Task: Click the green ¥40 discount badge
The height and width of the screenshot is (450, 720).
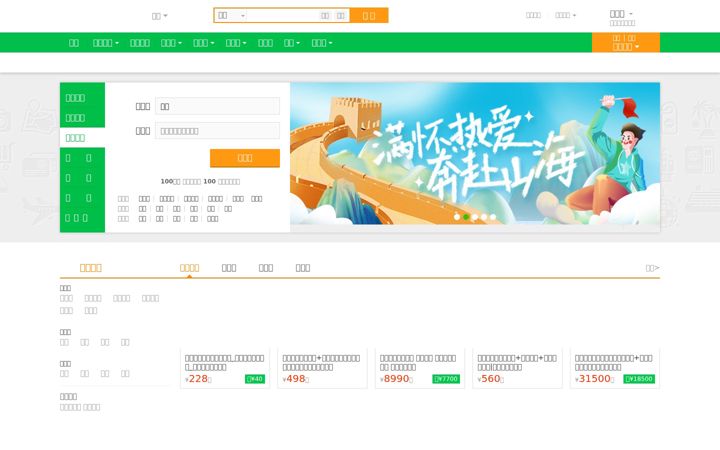Action: [x=255, y=379]
